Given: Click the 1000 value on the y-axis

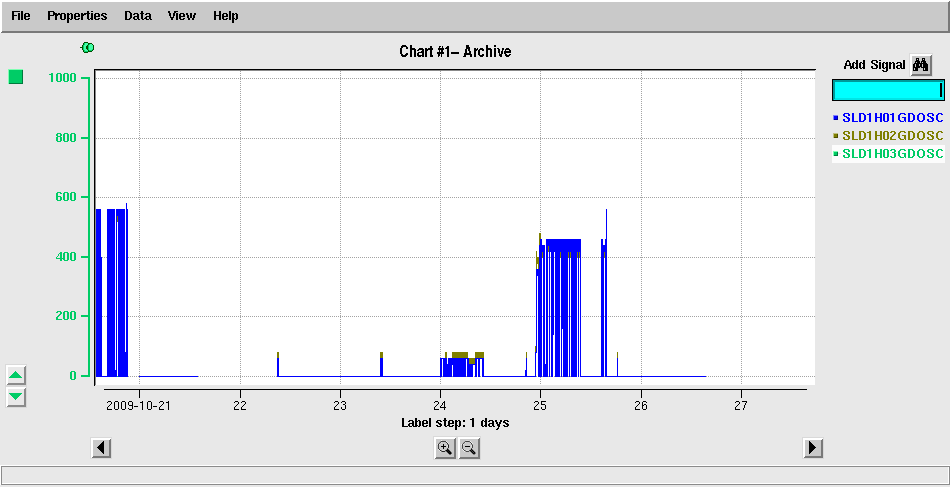Looking at the screenshot, I should [61, 78].
